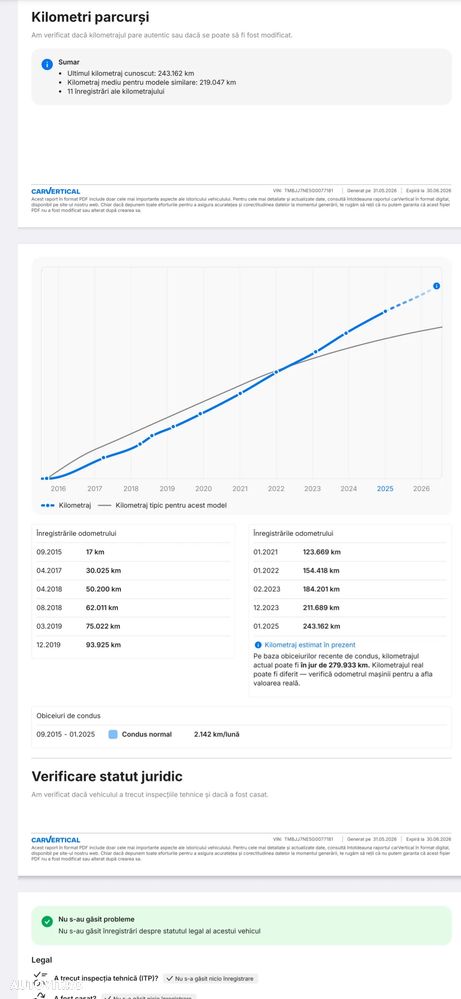Click the Condus normal light-blue swatch
This screenshot has width=461, height=999.
(x=113, y=734)
